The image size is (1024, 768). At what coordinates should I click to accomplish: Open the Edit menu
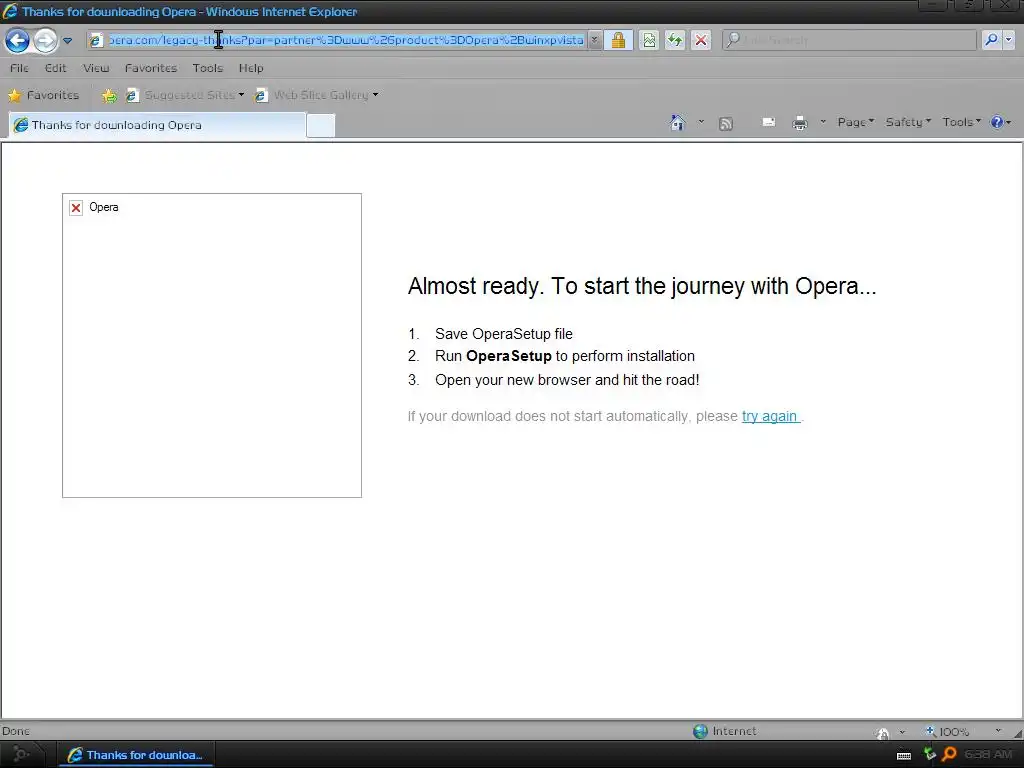click(x=56, y=68)
